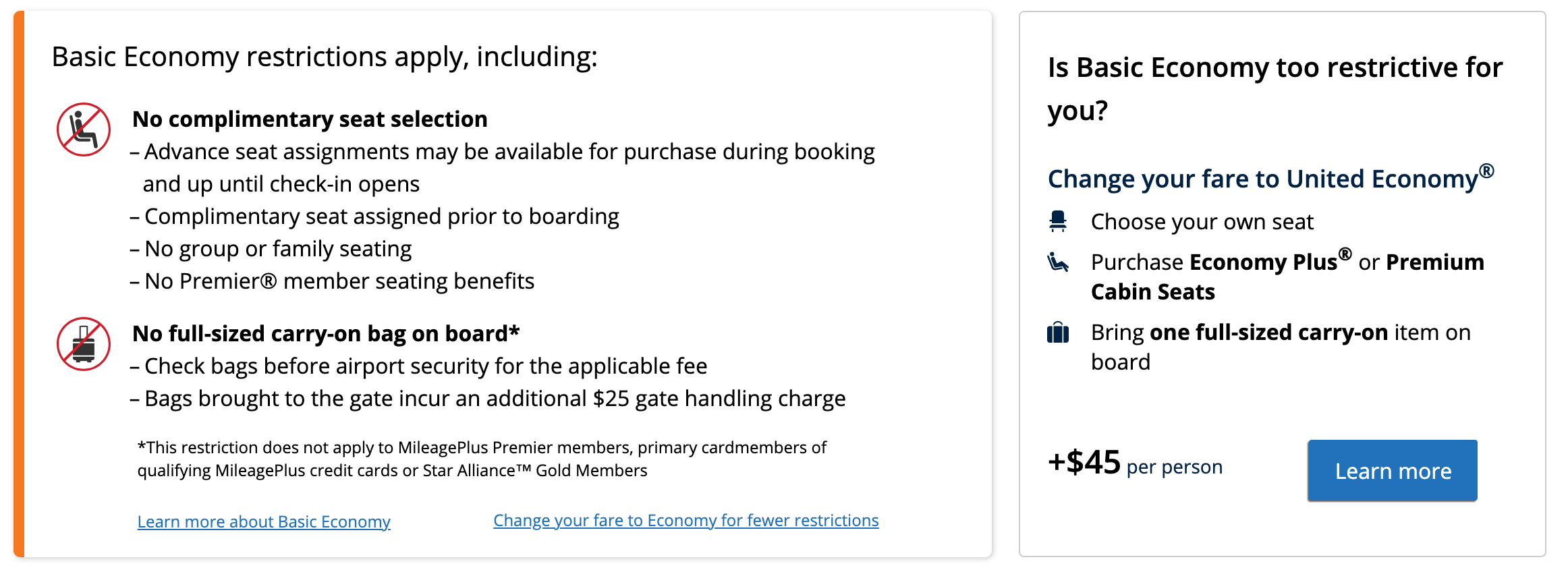The width and height of the screenshot is (1568, 572).
Task: Click the reclining seat icon for Economy Plus
Action: (1058, 262)
